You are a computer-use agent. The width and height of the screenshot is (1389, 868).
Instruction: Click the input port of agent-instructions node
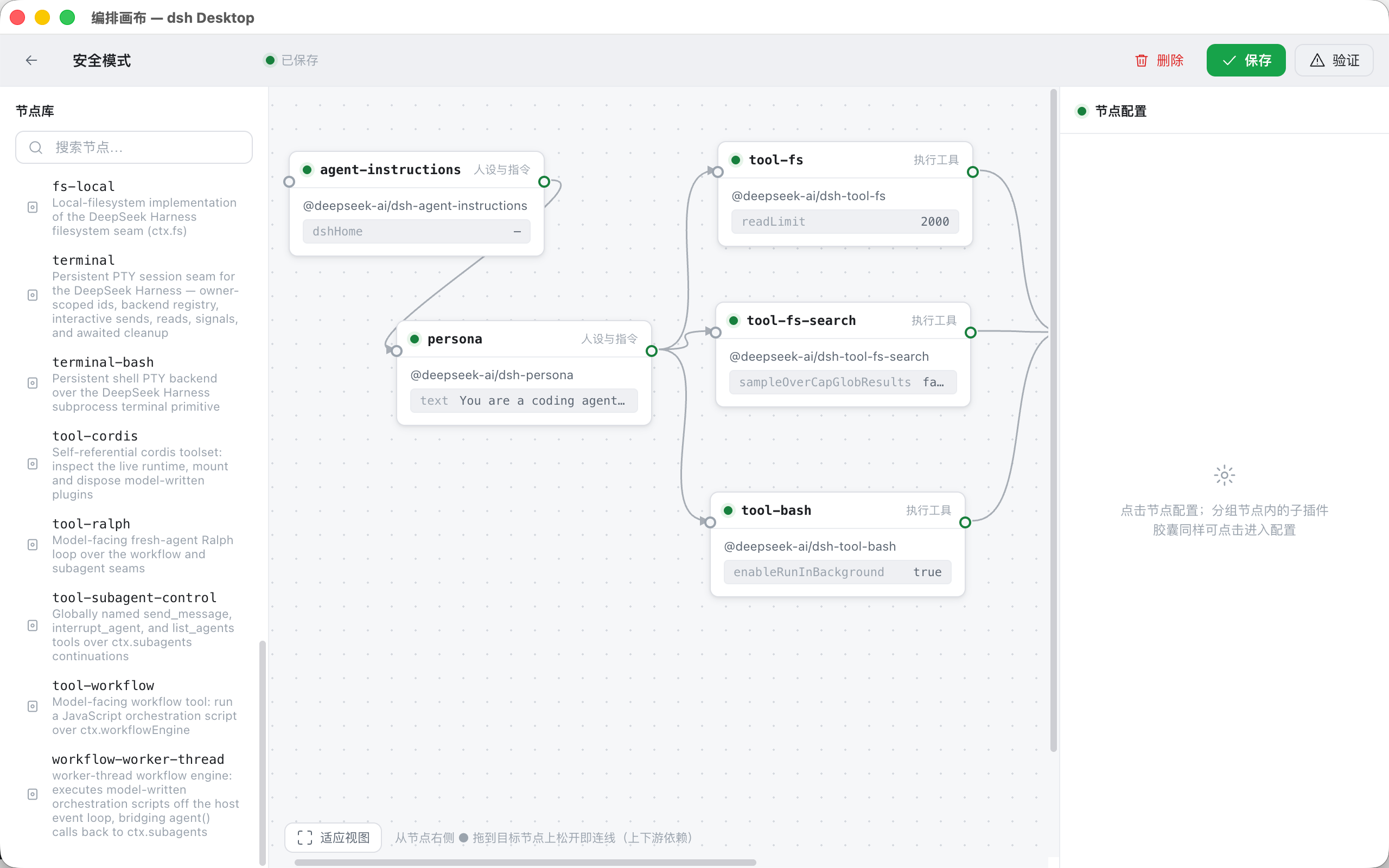click(289, 182)
